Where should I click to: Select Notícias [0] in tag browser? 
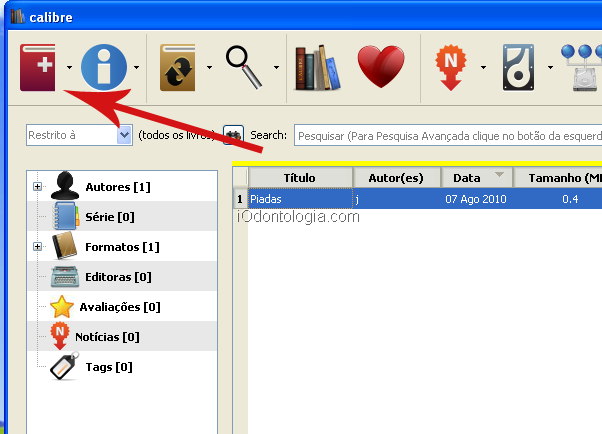107,337
